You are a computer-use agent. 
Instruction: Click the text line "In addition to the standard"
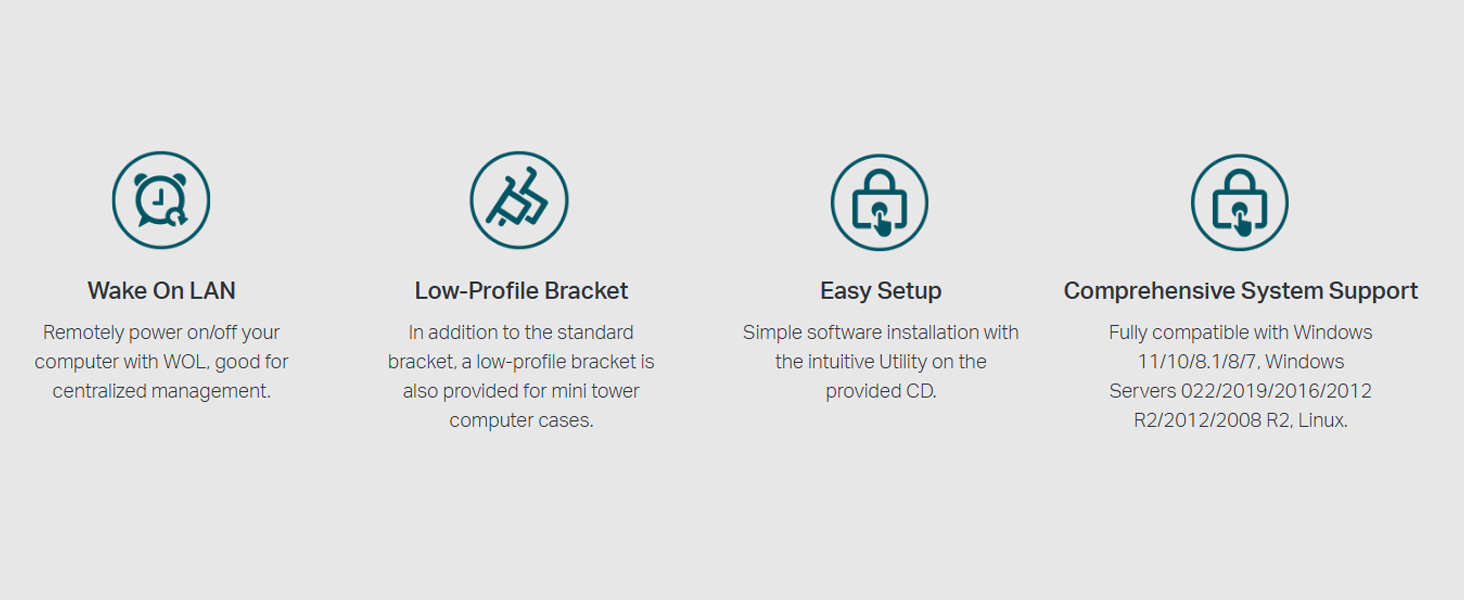pos(521,332)
